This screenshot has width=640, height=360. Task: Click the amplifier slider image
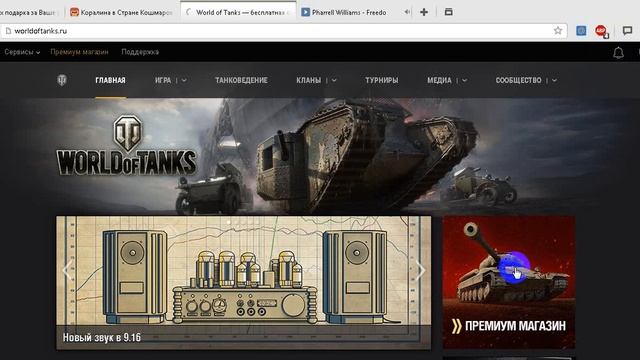[x=244, y=282]
